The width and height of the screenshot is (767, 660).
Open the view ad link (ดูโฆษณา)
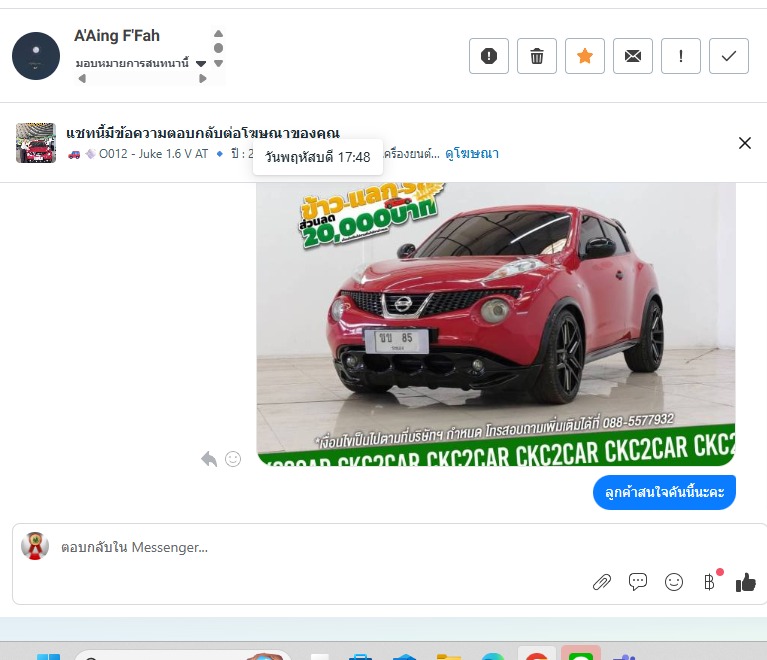472,154
